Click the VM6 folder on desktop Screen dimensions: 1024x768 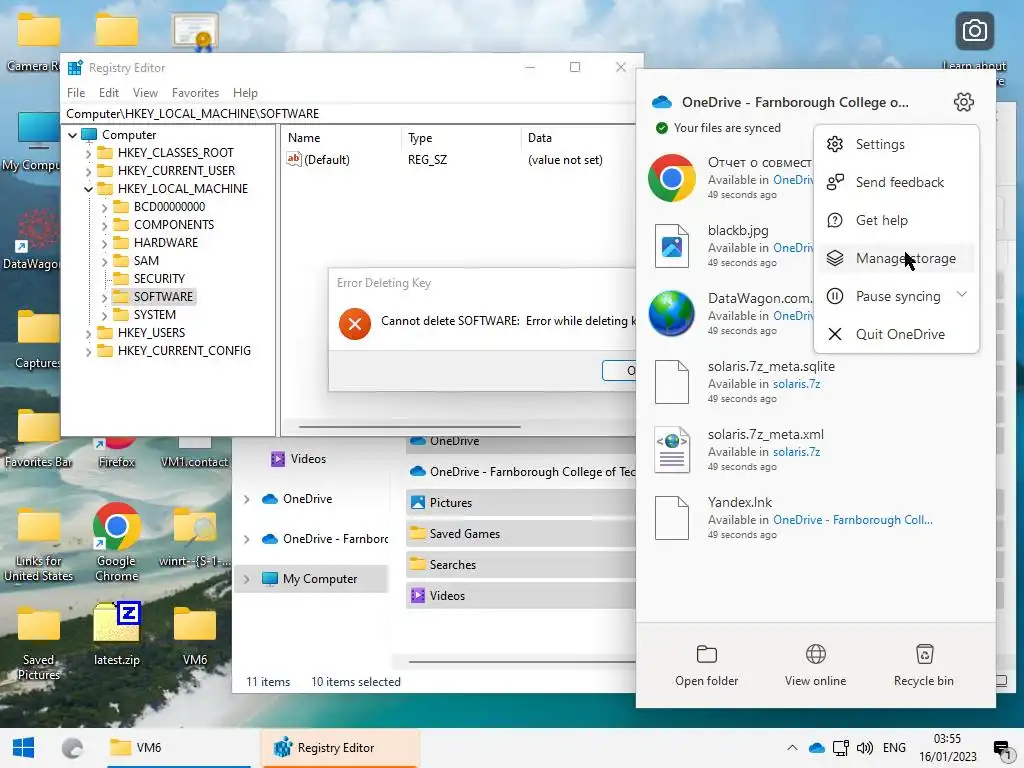tap(195, 633)
